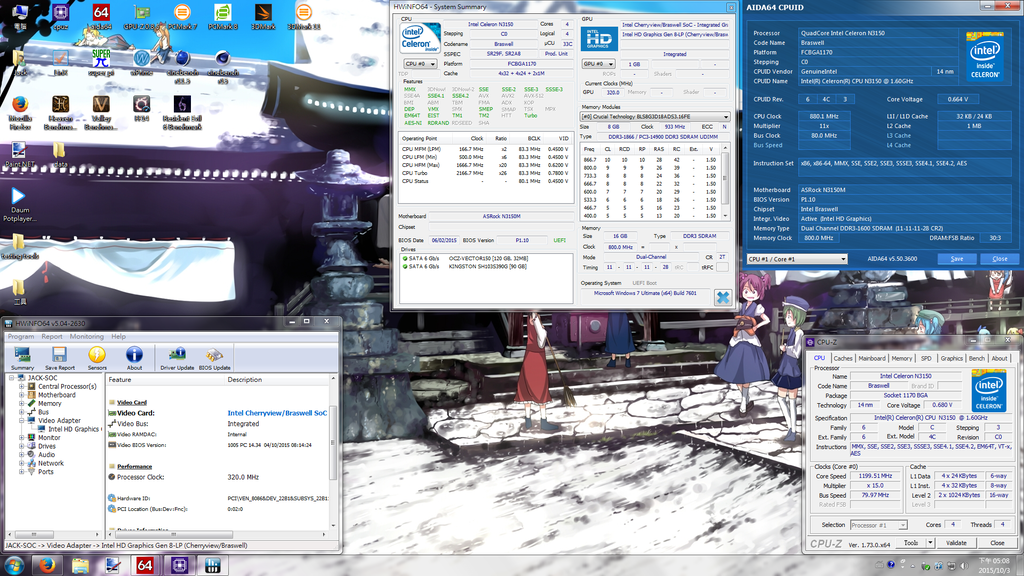Open the Valley Benchmark desktop shortcut
This screenshot has height=576, width=1024.
click(x=101, y=112)
